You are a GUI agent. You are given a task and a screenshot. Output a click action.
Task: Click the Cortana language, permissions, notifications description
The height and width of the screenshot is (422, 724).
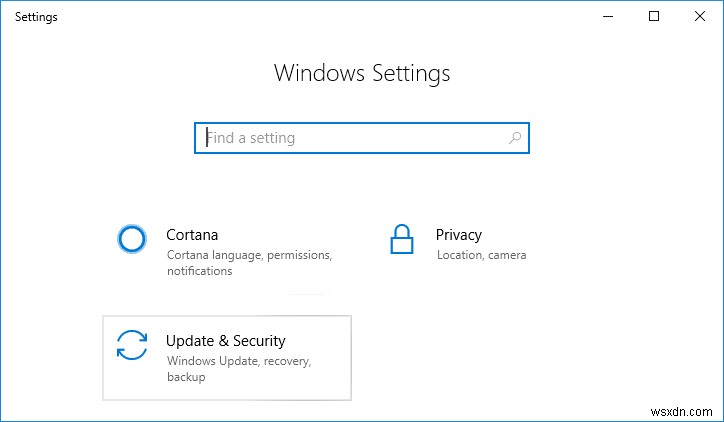[249, 263]
